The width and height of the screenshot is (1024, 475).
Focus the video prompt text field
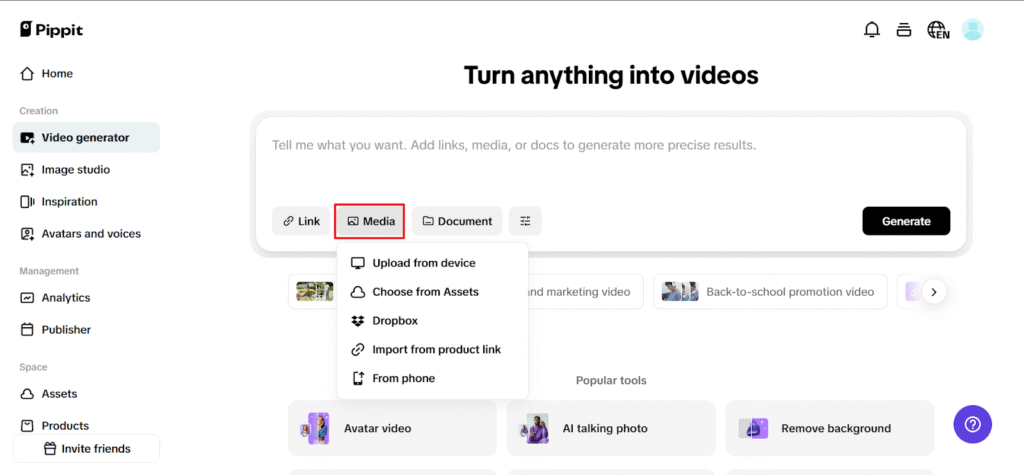[x=610, y=160]
